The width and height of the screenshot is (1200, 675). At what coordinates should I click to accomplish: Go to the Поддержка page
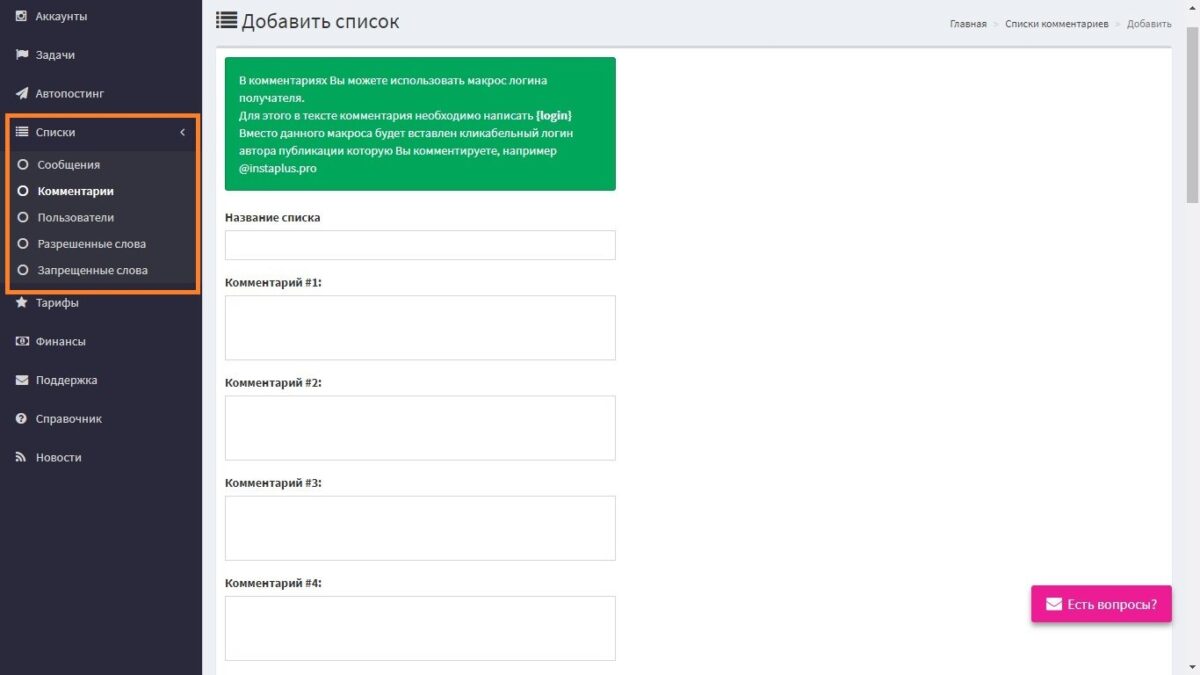(67, 380)
